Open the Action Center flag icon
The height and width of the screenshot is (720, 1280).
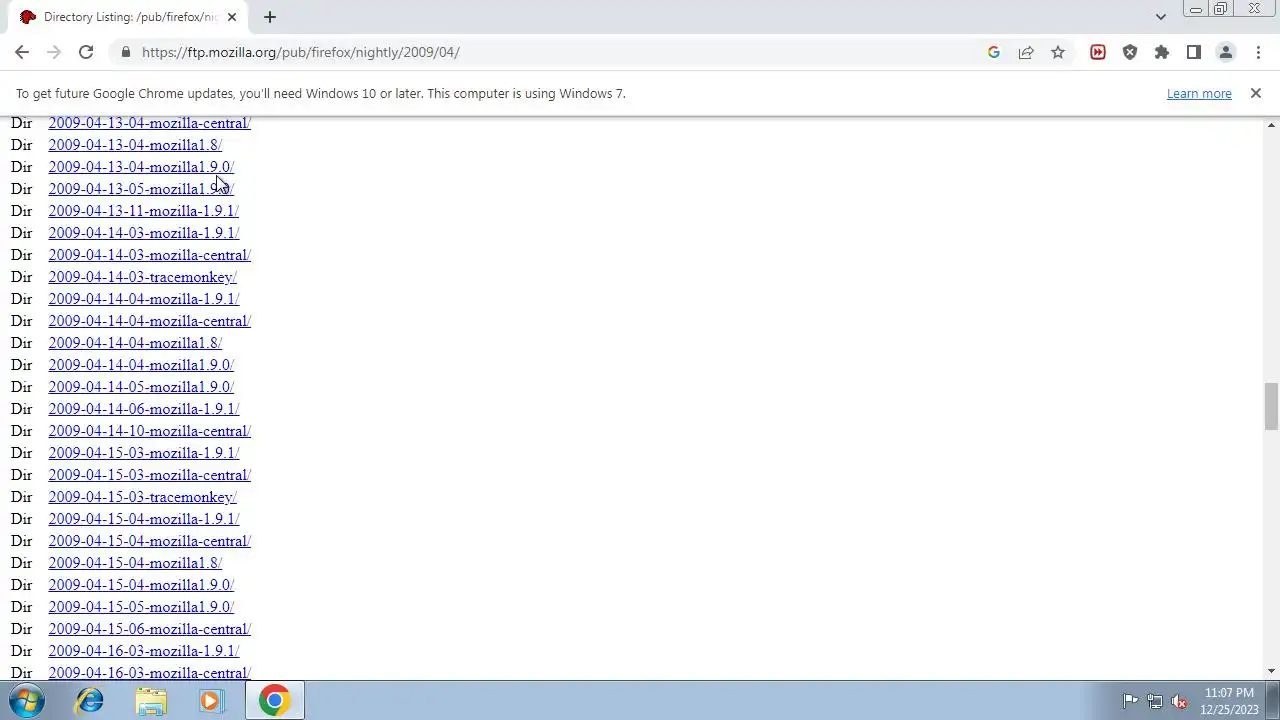coord(1130,701)
